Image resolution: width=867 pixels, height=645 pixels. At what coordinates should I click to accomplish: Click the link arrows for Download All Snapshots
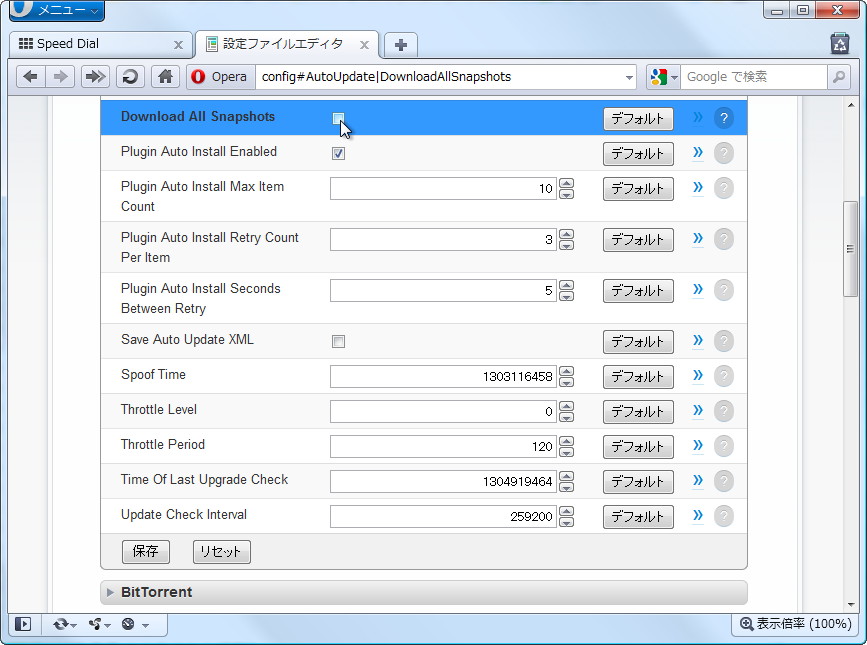(698, 117)
